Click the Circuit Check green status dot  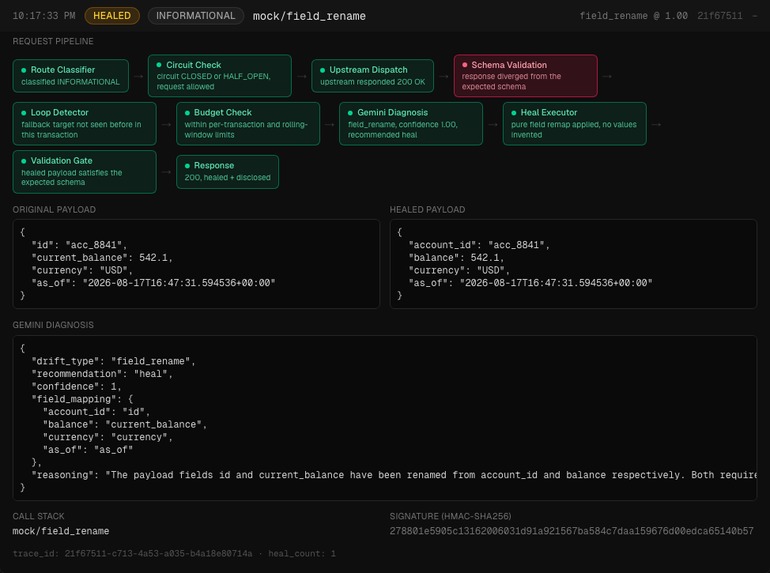coord(159,65)
